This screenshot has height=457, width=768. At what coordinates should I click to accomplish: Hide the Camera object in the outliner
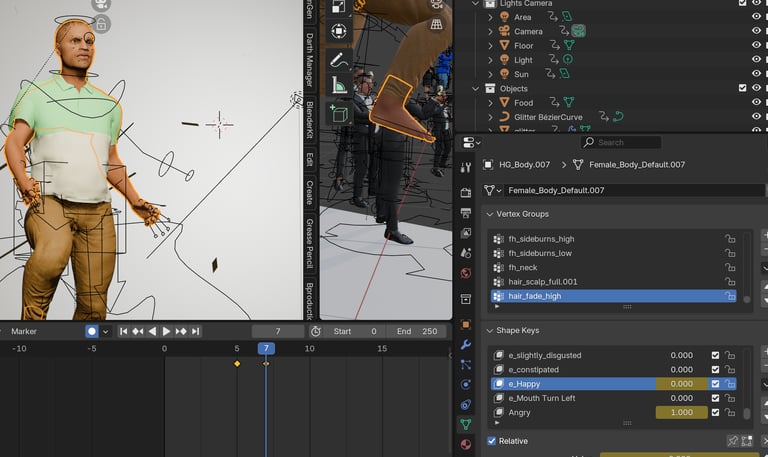[x=756, y=31]
